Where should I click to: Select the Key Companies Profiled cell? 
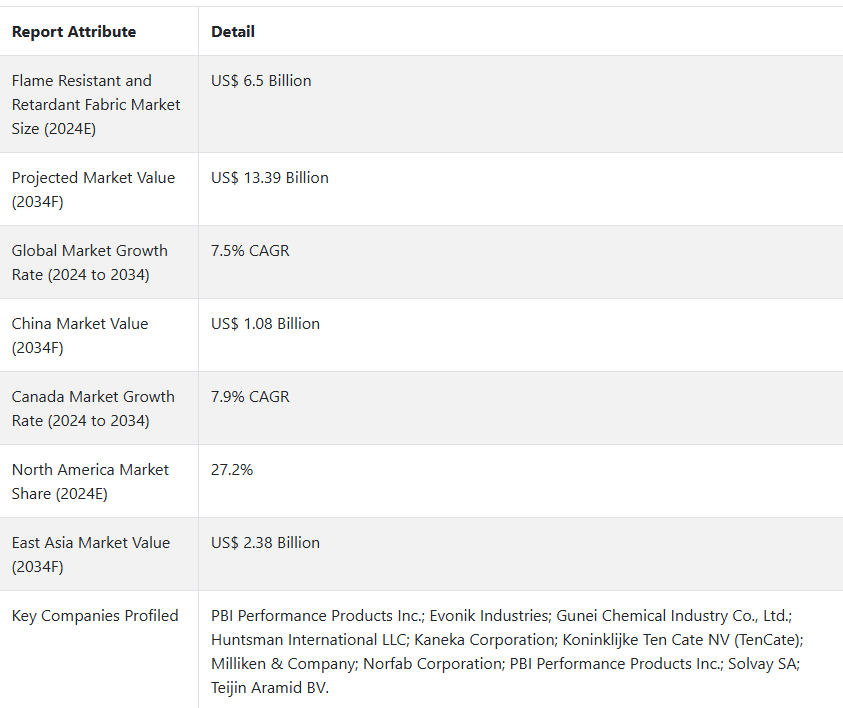[95, 616]
